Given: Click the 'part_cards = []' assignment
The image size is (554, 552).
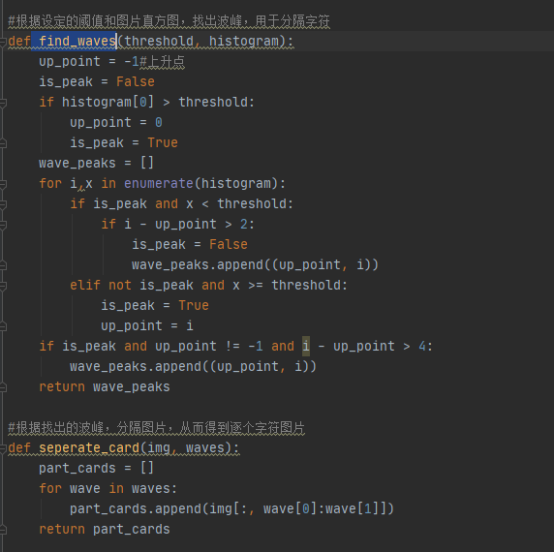Looking at the screenshot, I should click(96, 468).
